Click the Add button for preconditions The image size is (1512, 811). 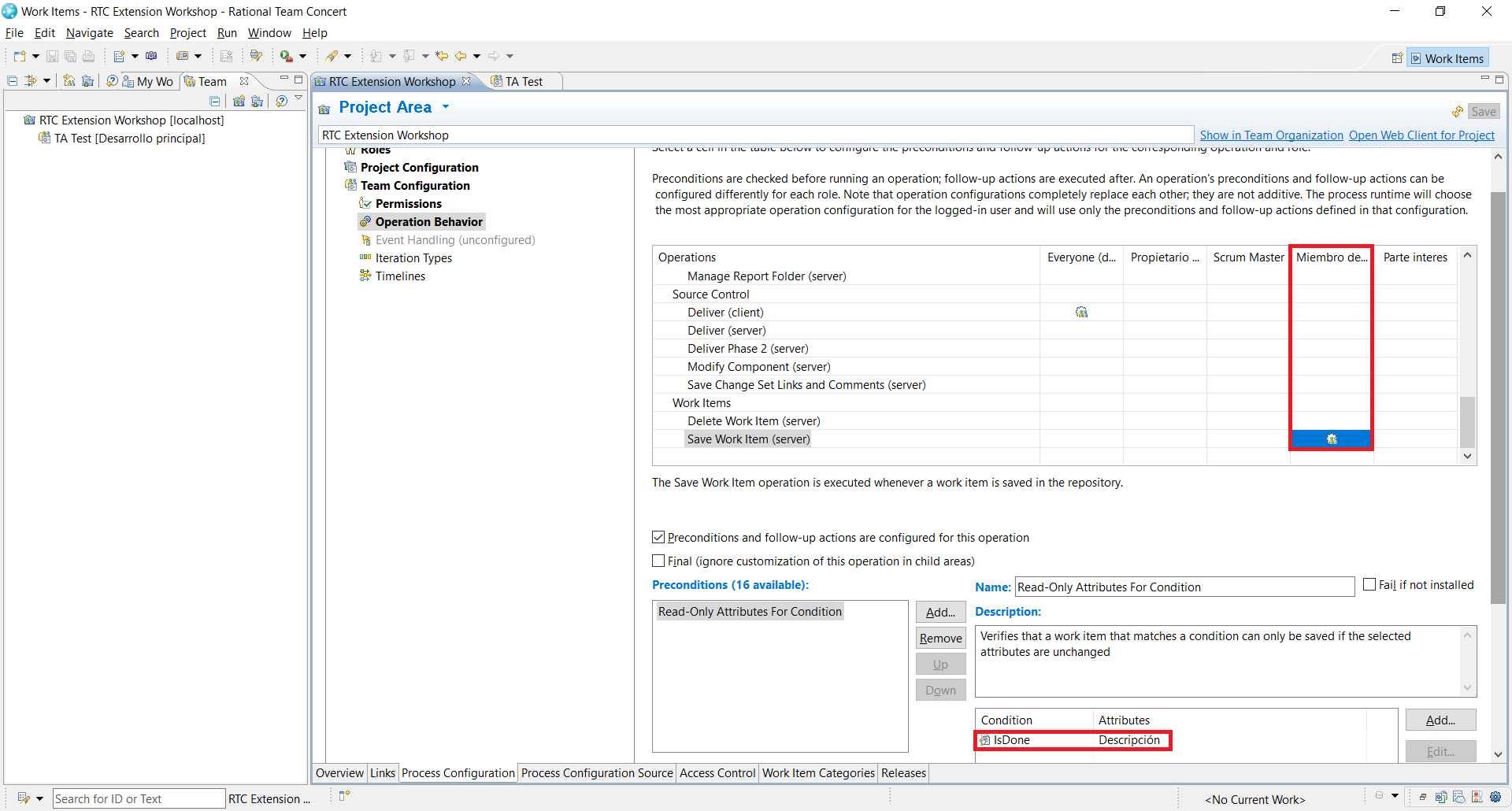click(x=940, y=613)
